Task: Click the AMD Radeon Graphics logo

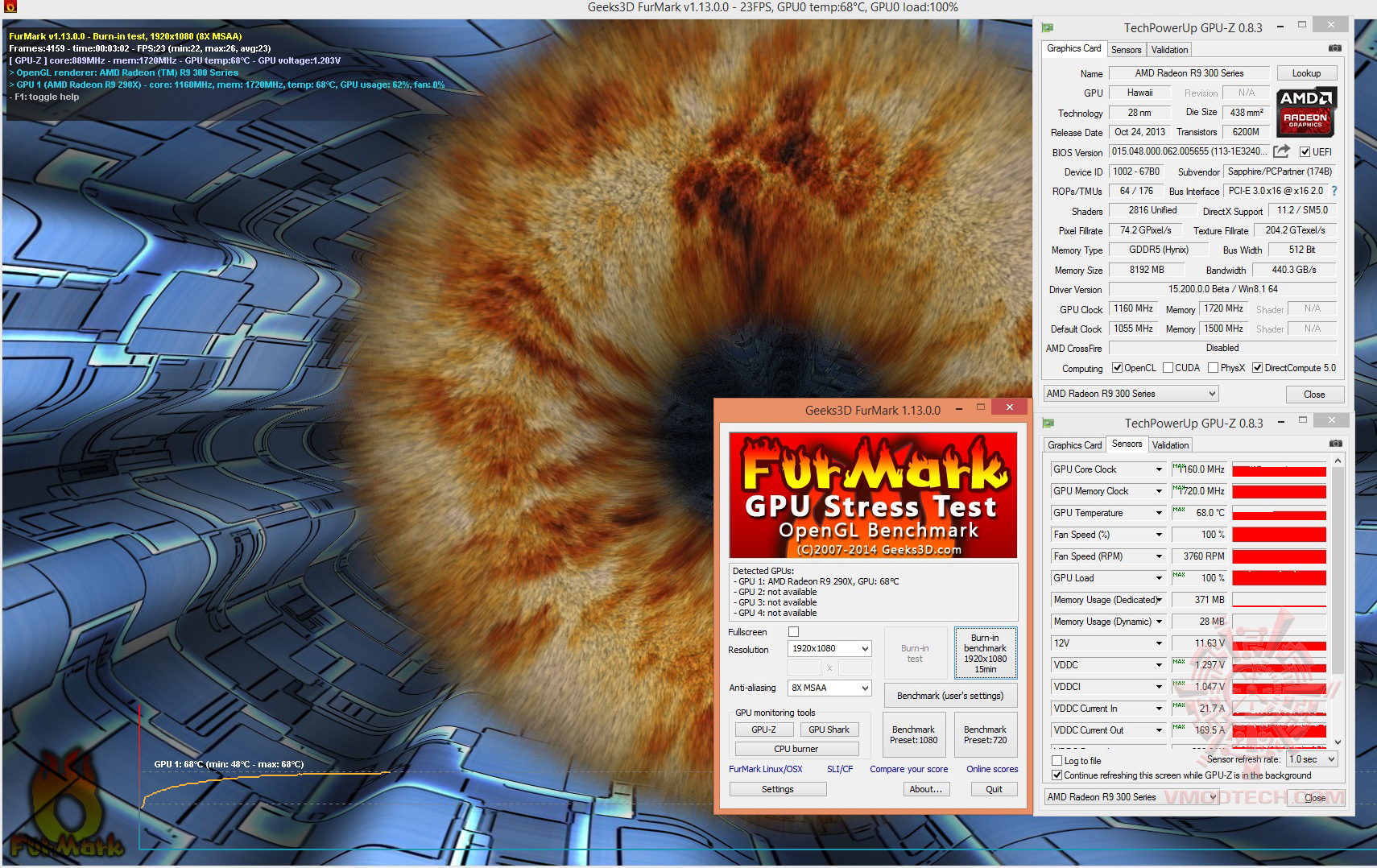Action: click(x=1305, y=112)
